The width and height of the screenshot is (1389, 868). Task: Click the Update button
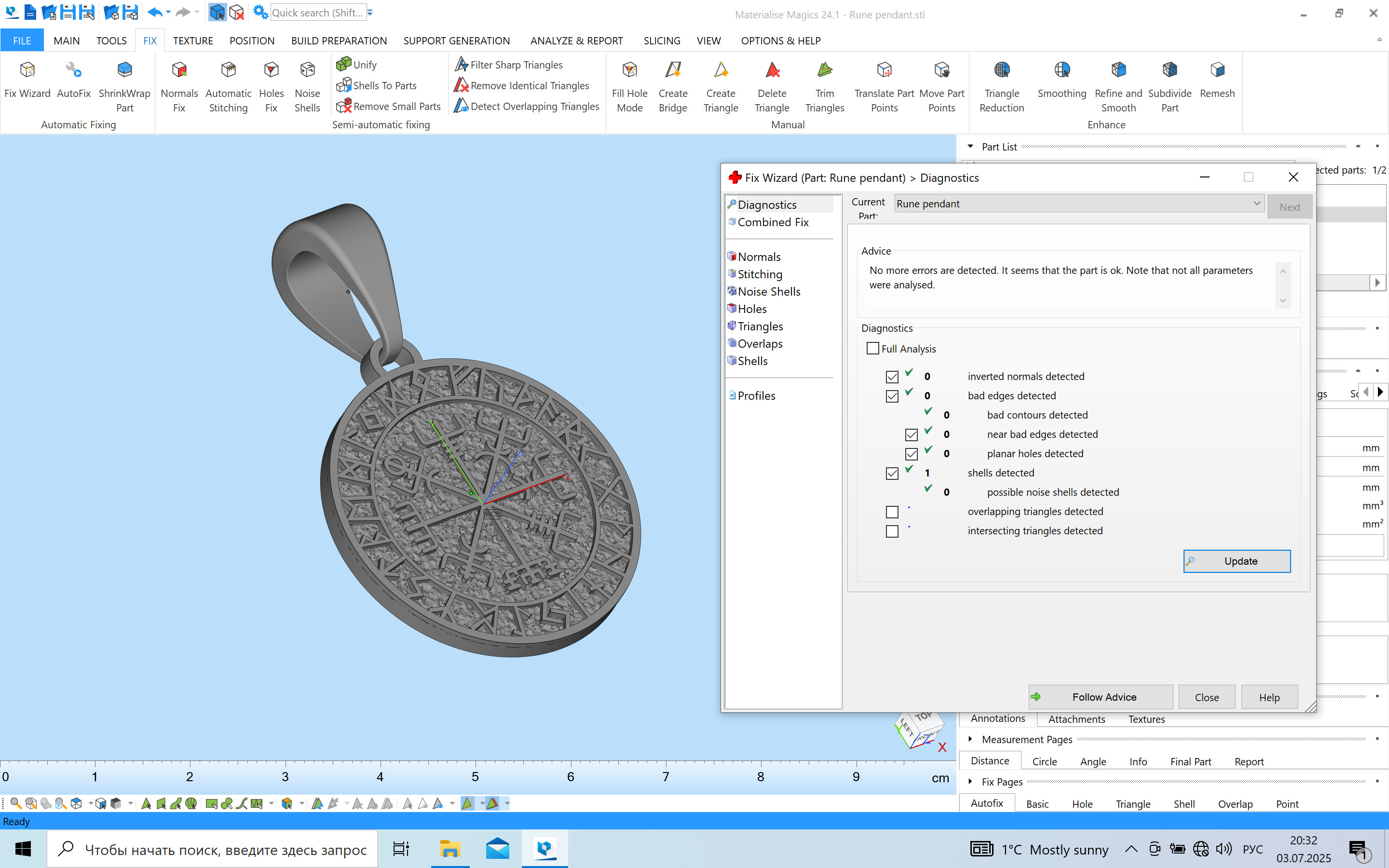[1237, 561]
